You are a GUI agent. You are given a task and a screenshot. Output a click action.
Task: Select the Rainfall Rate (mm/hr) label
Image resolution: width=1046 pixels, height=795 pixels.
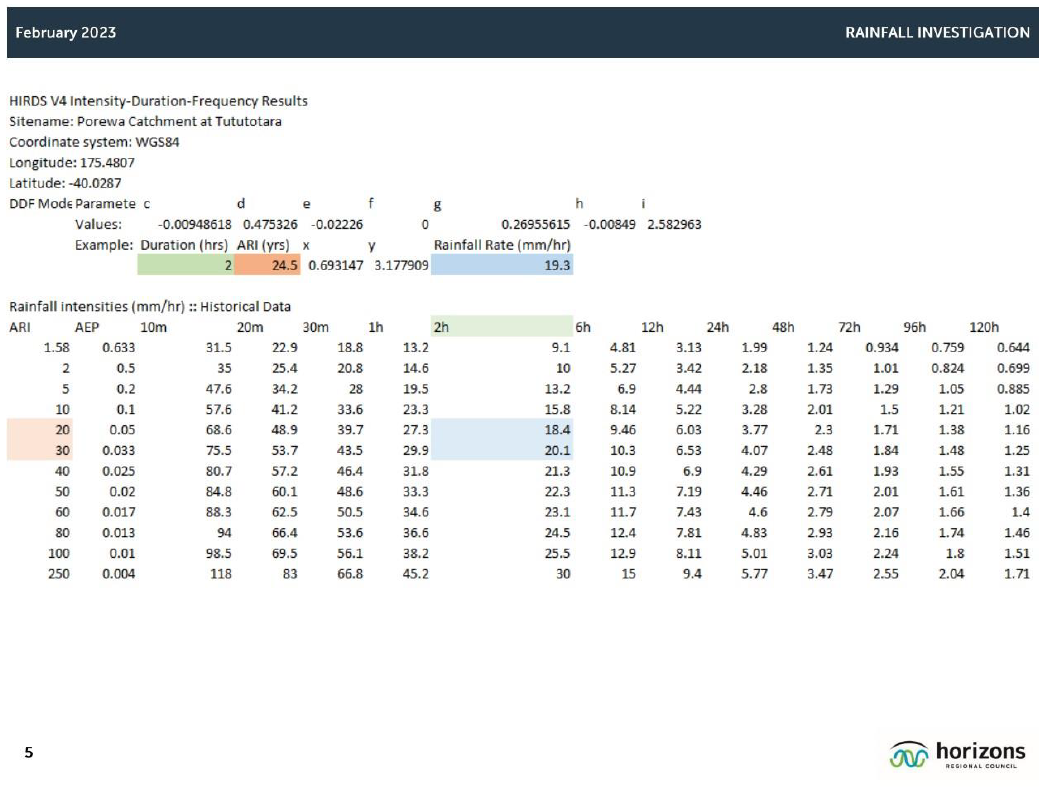(501, 245)
